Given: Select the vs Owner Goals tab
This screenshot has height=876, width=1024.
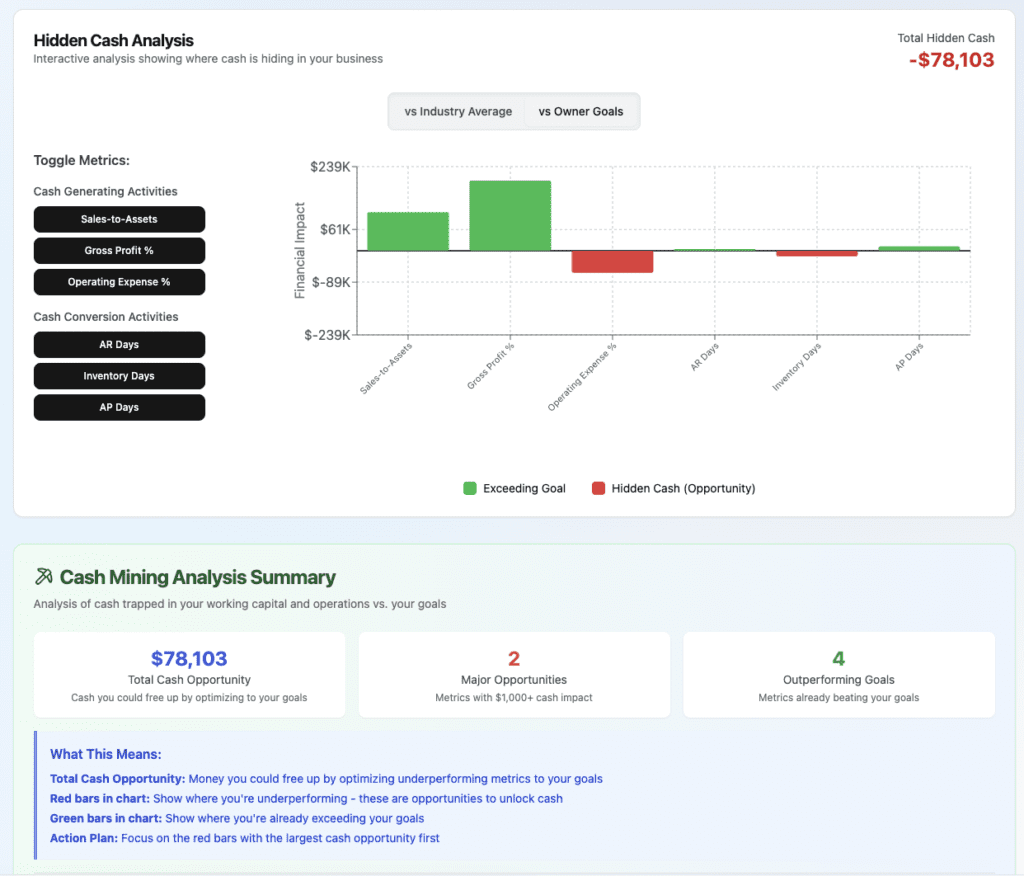Looking at the screenshot, I should point(581,112).
